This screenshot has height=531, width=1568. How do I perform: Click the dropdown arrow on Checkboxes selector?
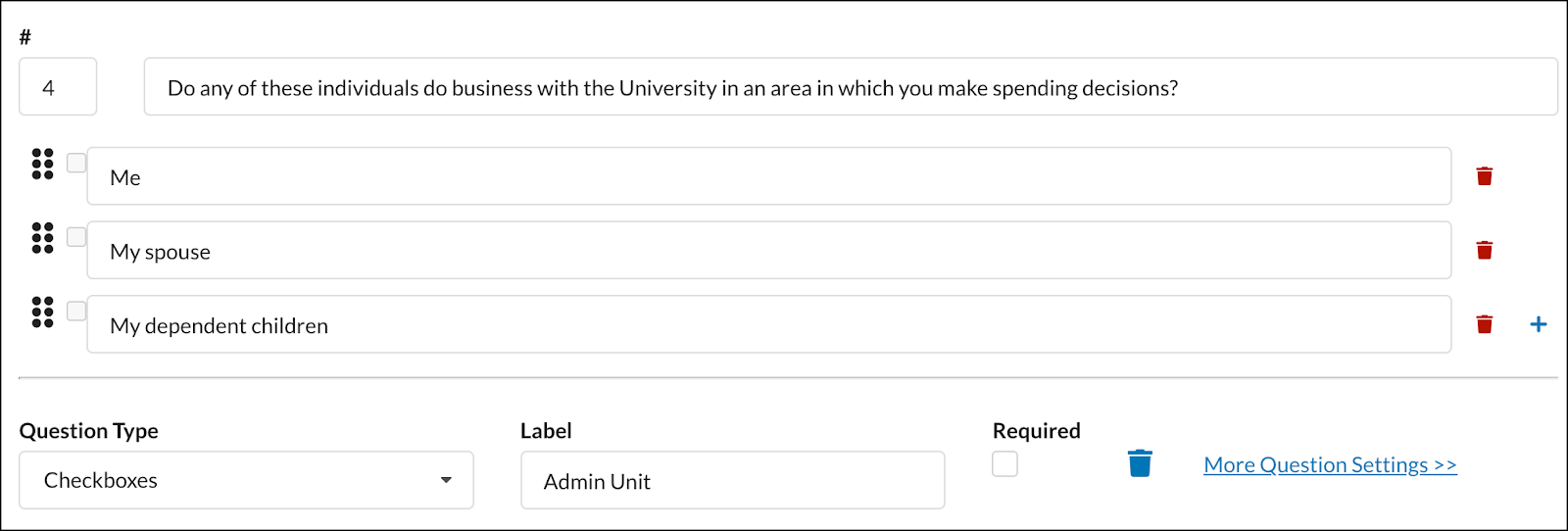pyautogui.click(x=446, y=480)
